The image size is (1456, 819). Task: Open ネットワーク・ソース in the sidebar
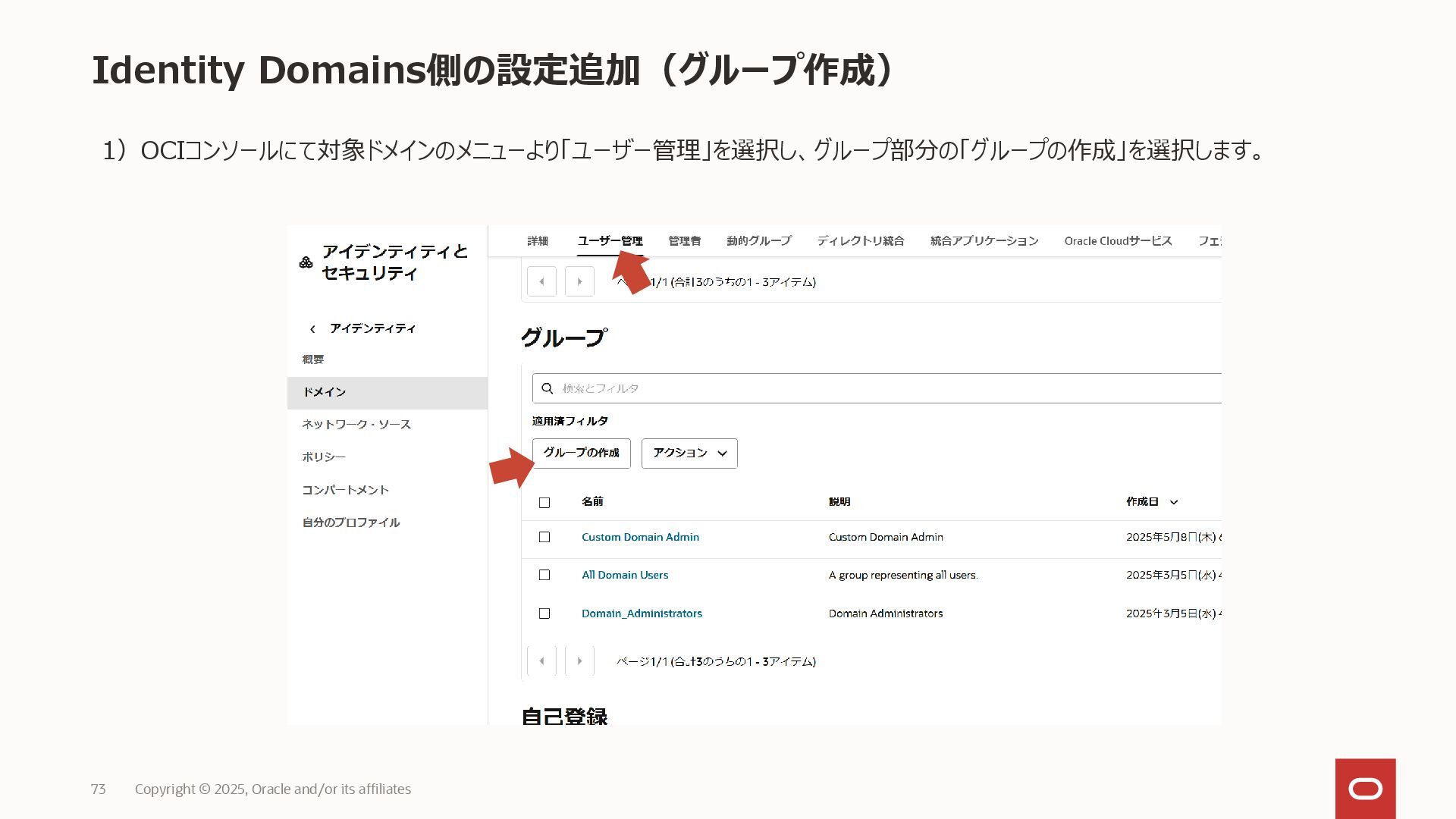356,425
